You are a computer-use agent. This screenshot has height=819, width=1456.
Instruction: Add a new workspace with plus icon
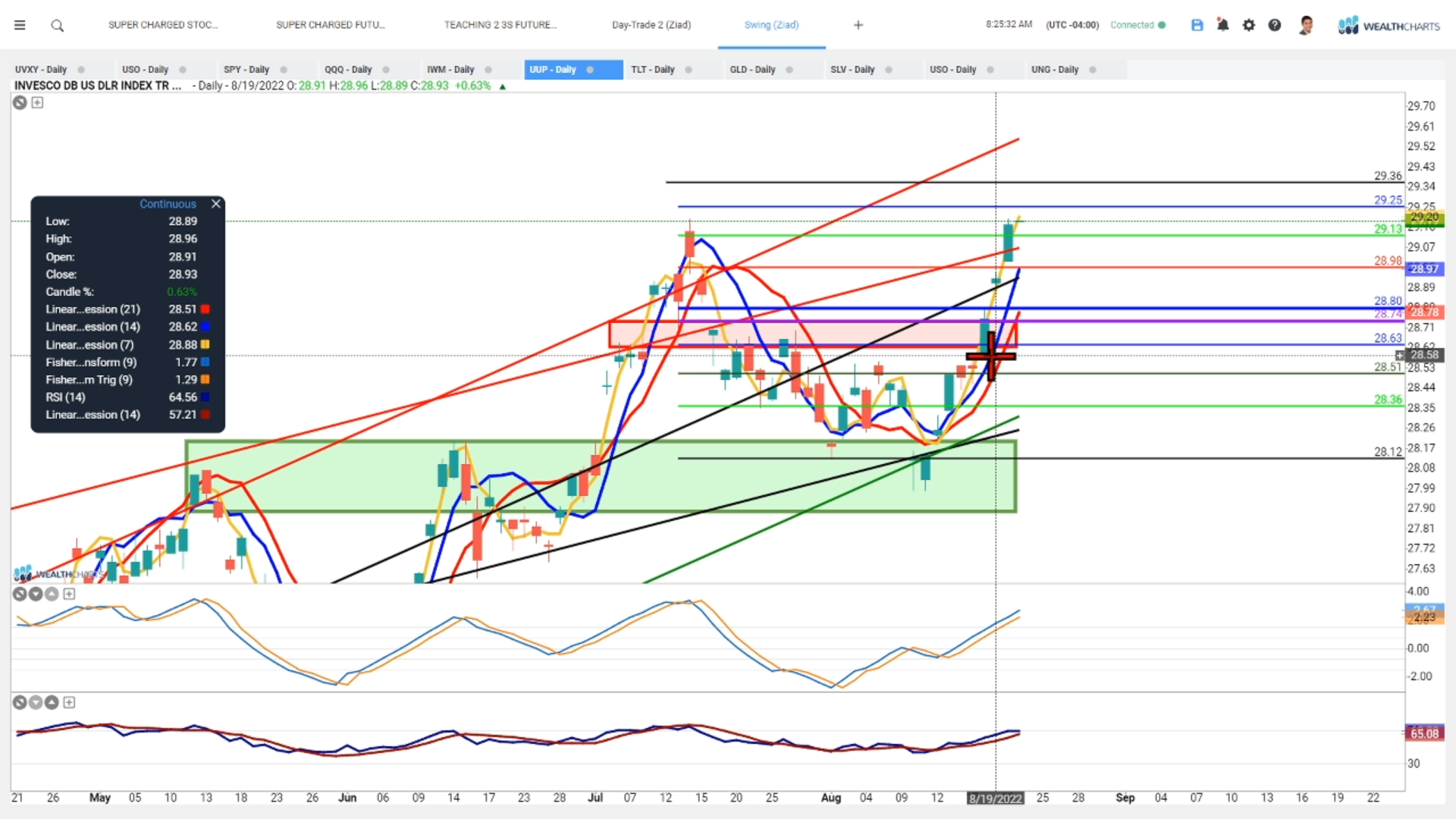858,25
